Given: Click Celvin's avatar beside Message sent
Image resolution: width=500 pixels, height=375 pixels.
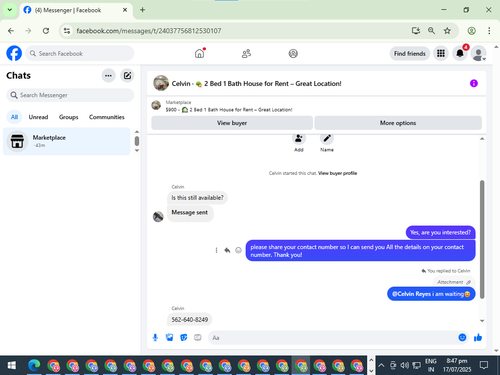Looking at the screenshot, I should point(158,217).
